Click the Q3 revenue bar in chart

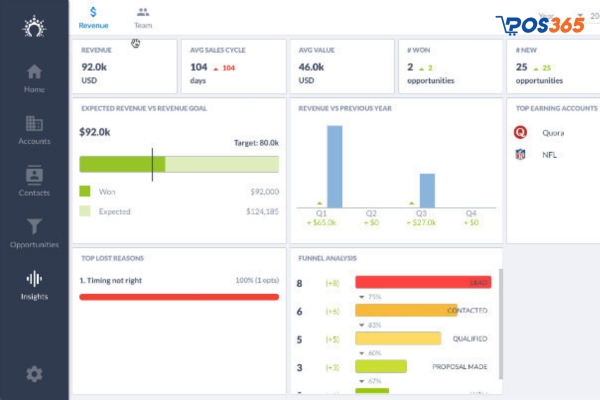[x=427, y=189]
